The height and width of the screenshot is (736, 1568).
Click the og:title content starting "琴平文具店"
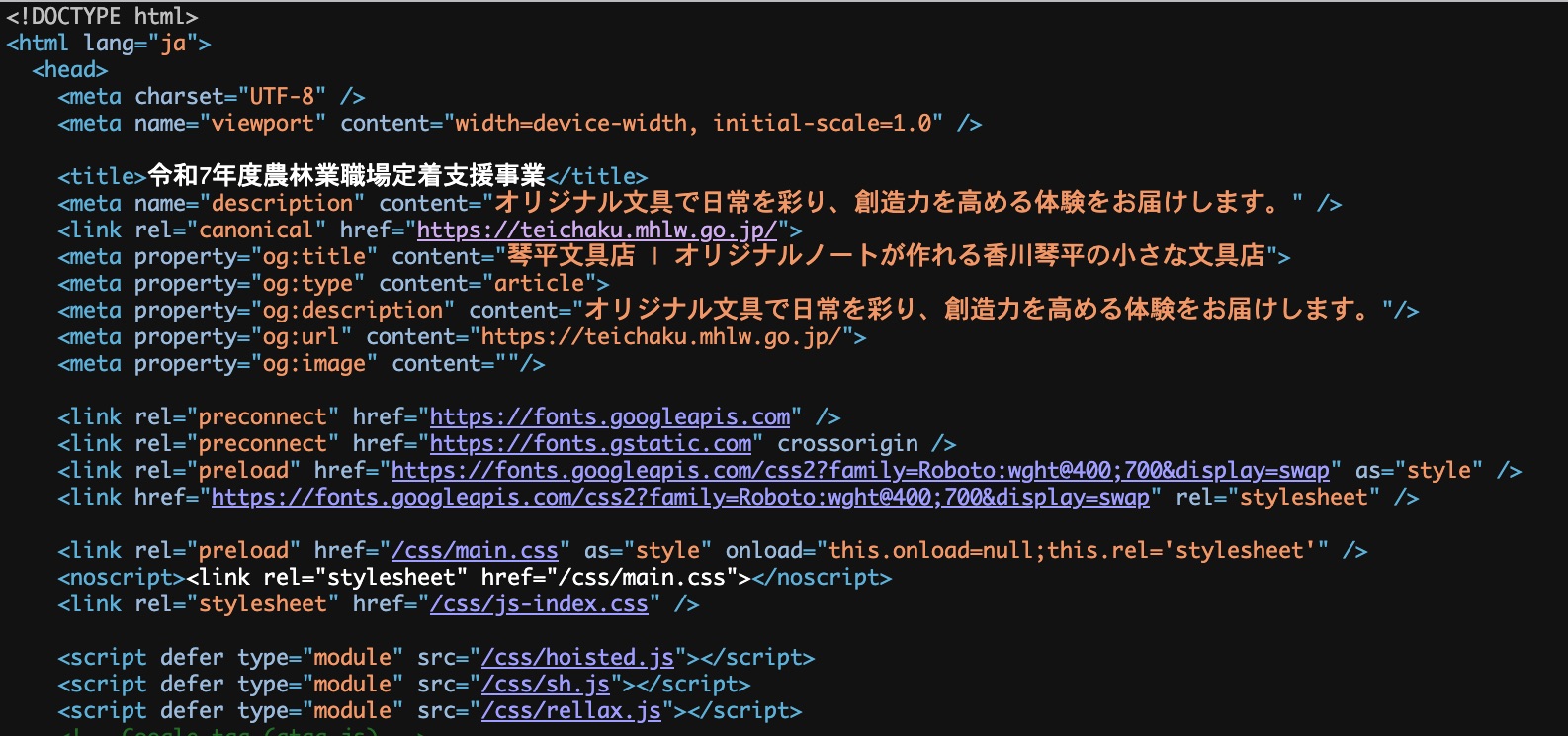click(x=887, y=256)
